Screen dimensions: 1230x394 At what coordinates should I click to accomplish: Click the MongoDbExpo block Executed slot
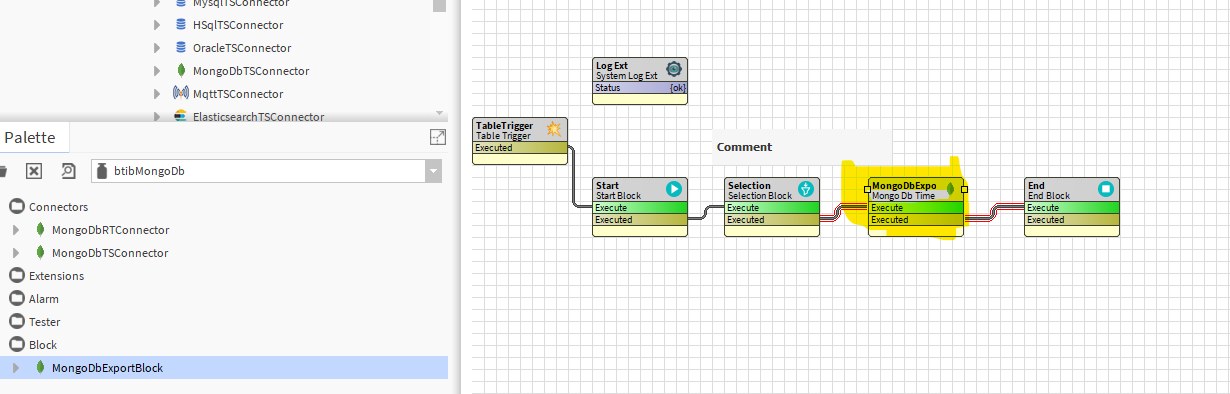[x=916, y=220]
